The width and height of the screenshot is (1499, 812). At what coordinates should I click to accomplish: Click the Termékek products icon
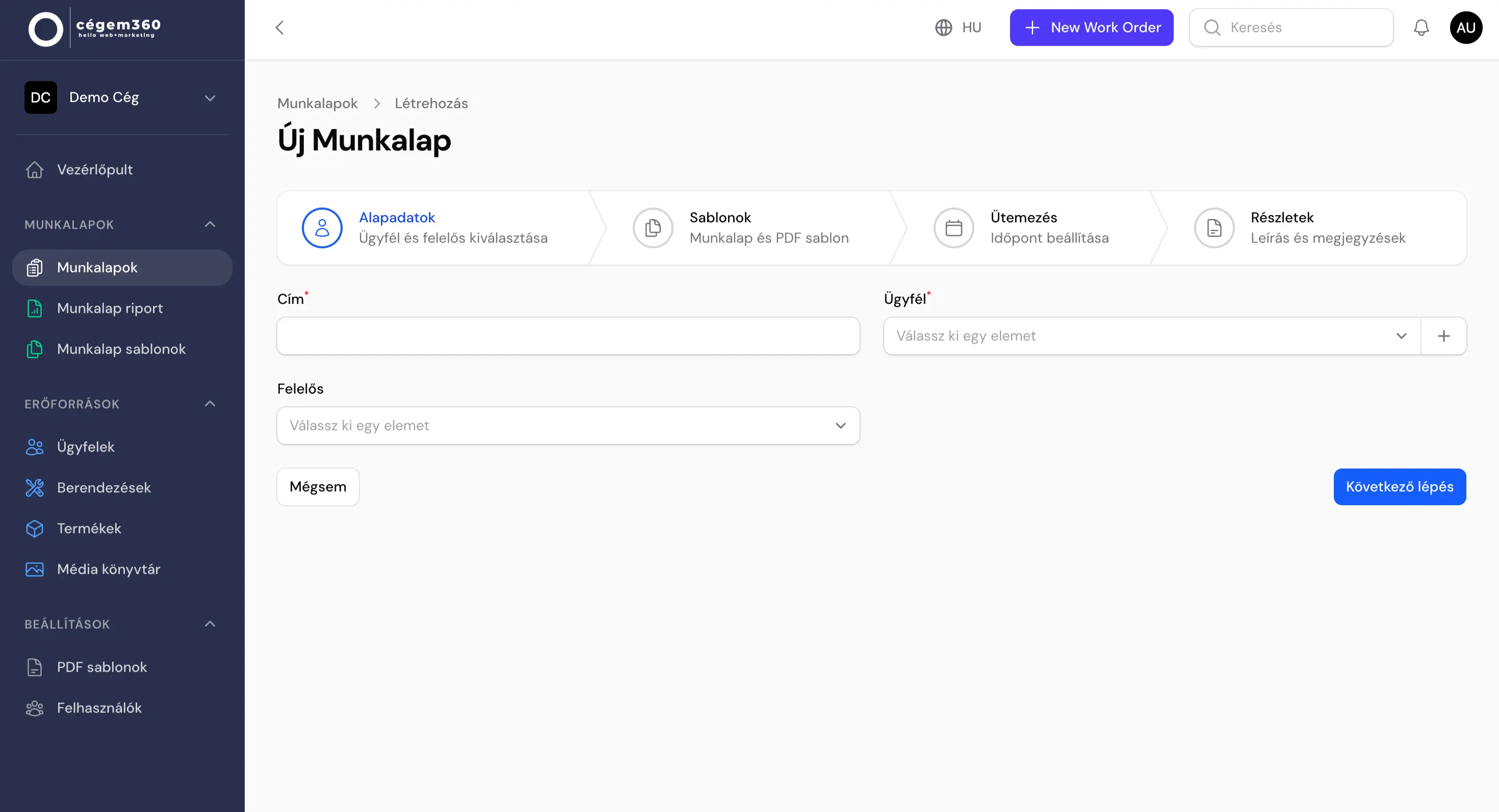click(35, 528)
